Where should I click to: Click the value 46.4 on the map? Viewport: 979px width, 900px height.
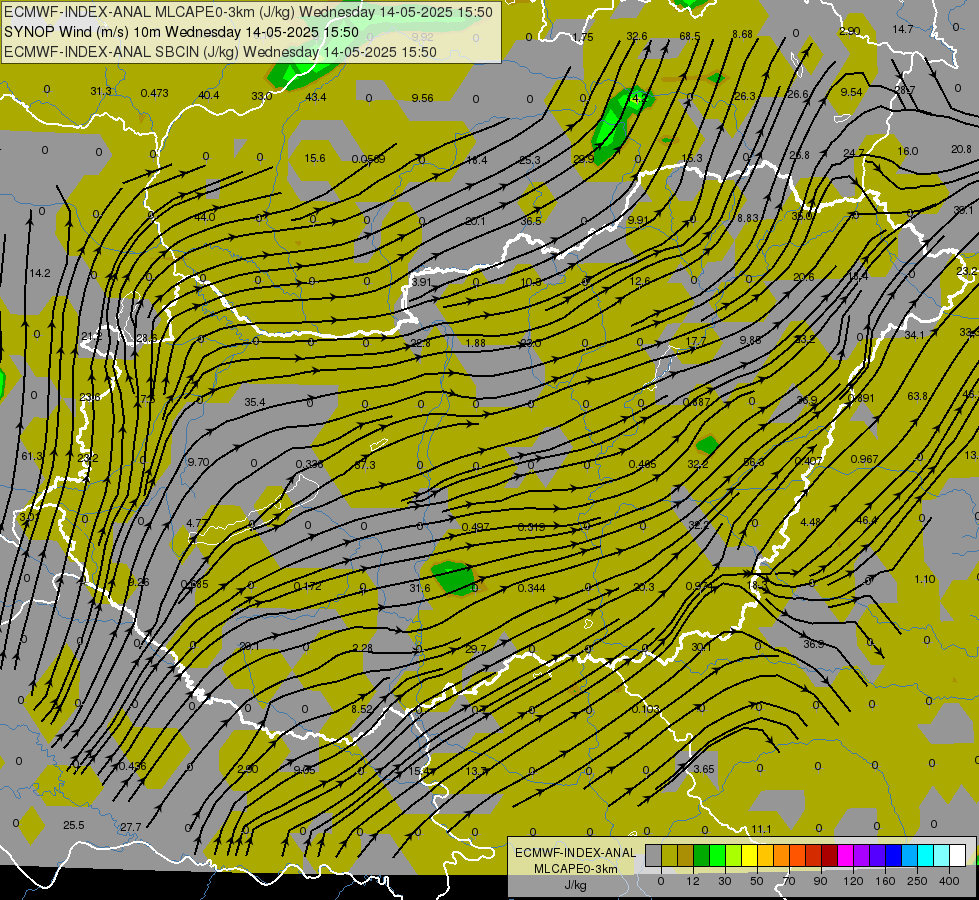867,520
